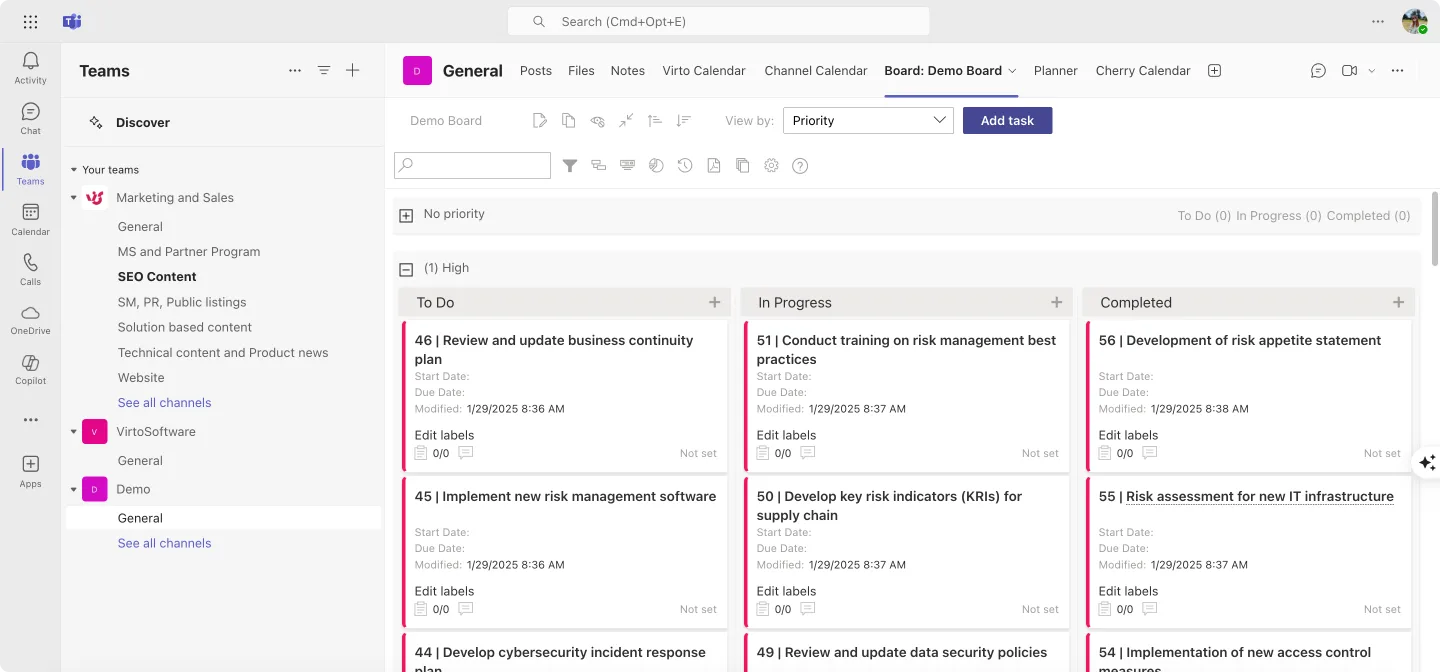This screenshot has height=672, width=1440.
Task: Add a comment on task 46
Action: (x=465, y=452)
